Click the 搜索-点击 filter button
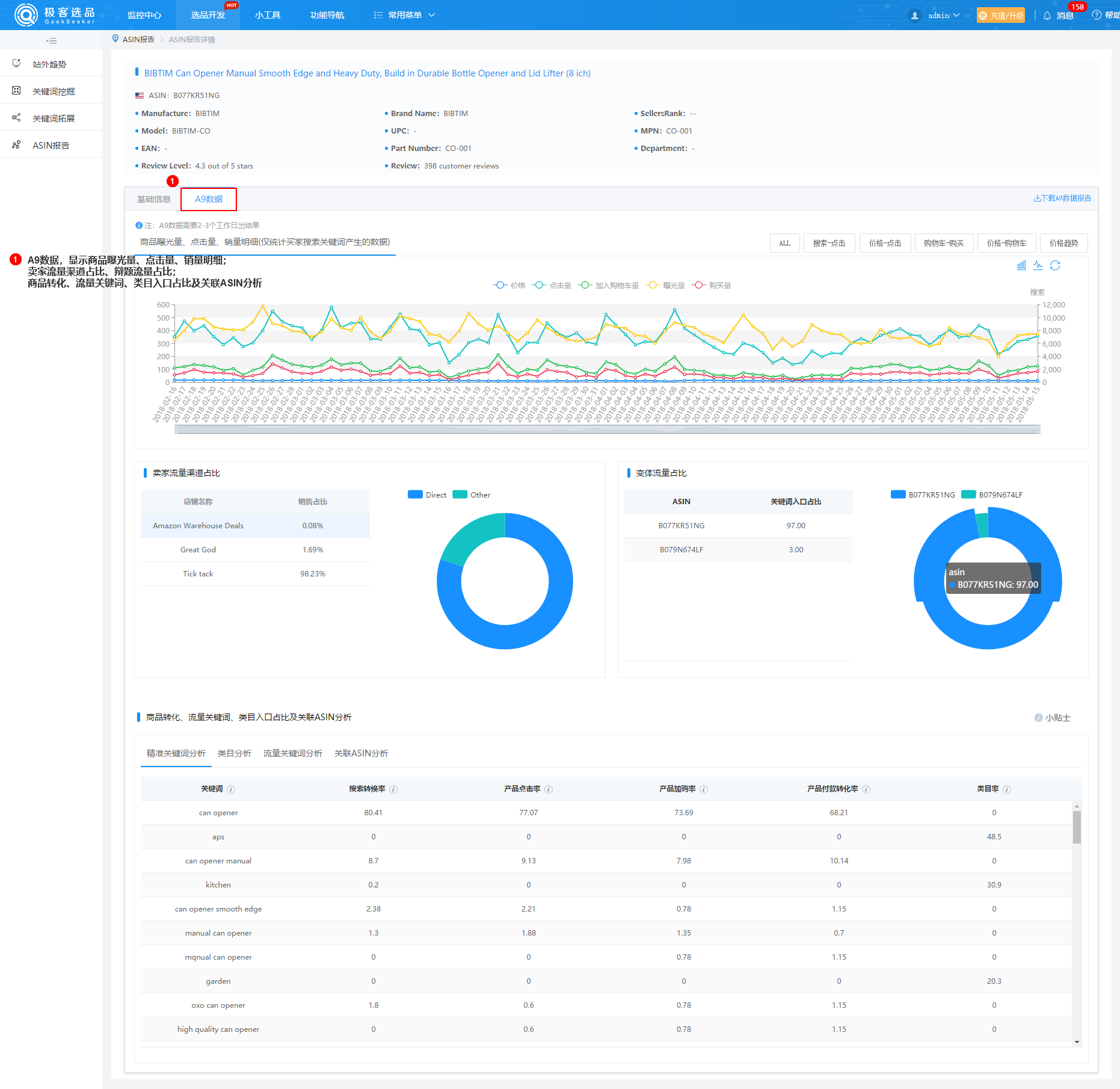The image size is (1120, 1089). (x=829, y=243)
